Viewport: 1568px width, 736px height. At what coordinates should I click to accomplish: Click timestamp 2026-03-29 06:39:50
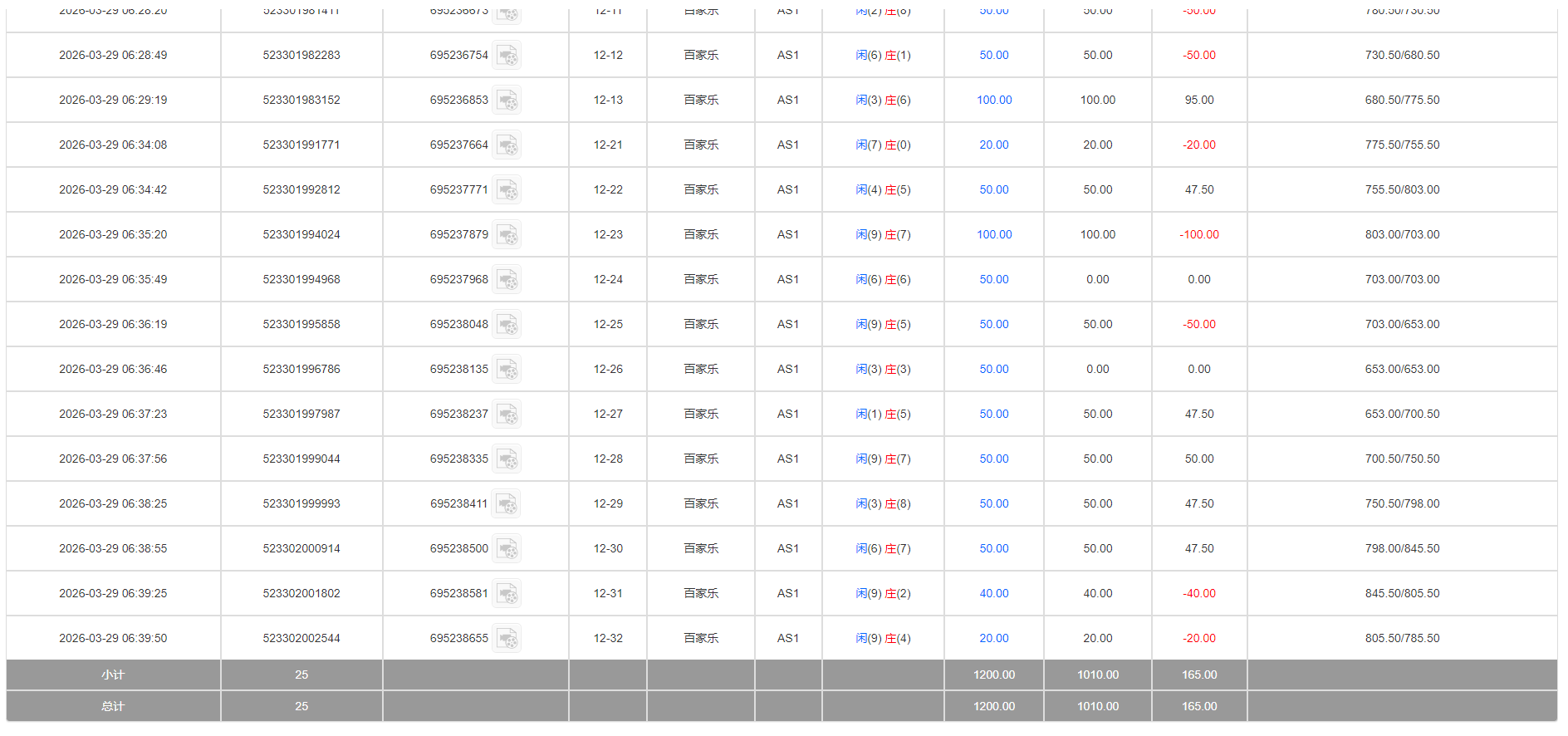coord(113,638)
